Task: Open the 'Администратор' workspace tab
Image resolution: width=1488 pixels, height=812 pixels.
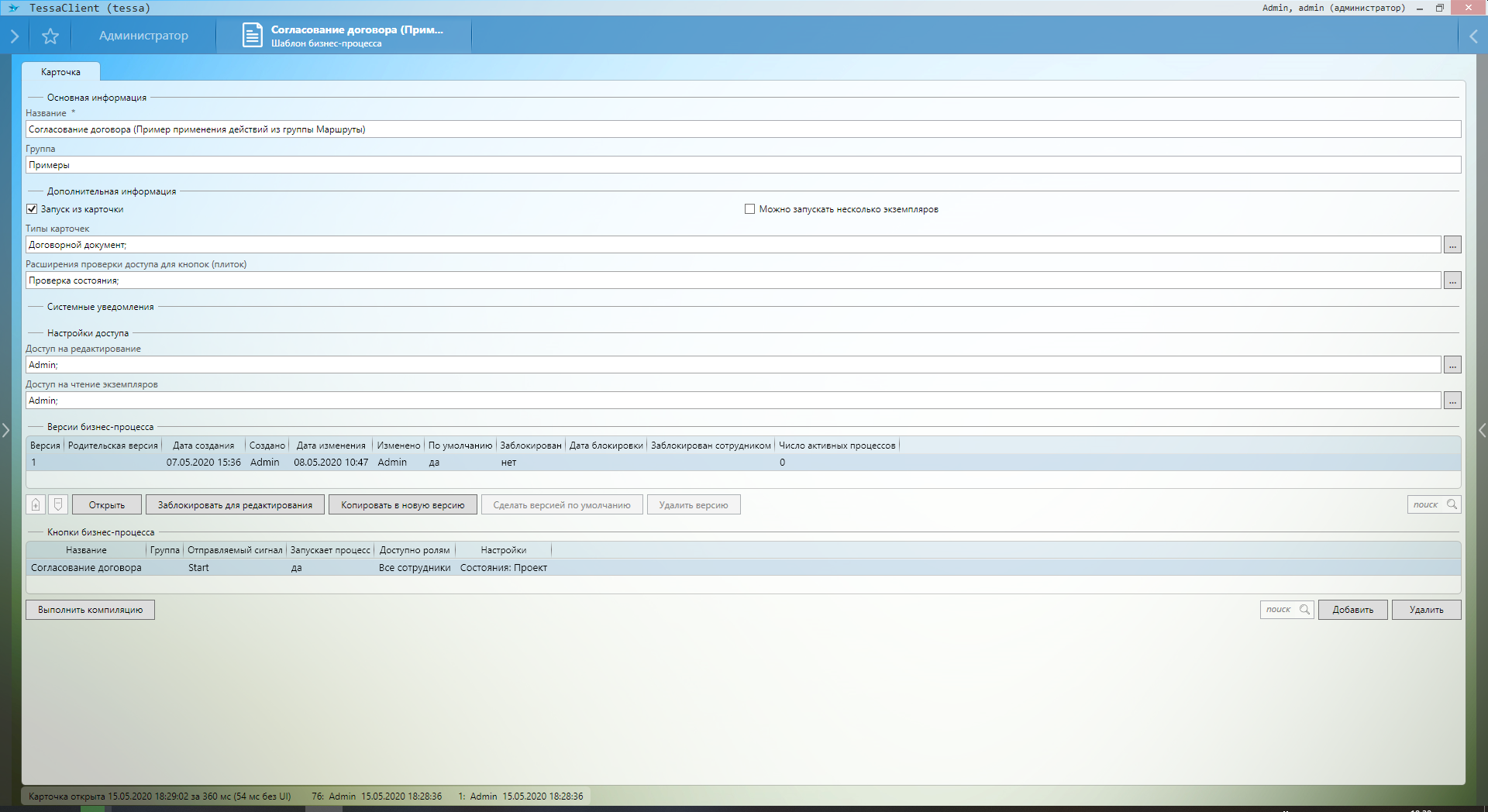Action: (x=143, y=36)
